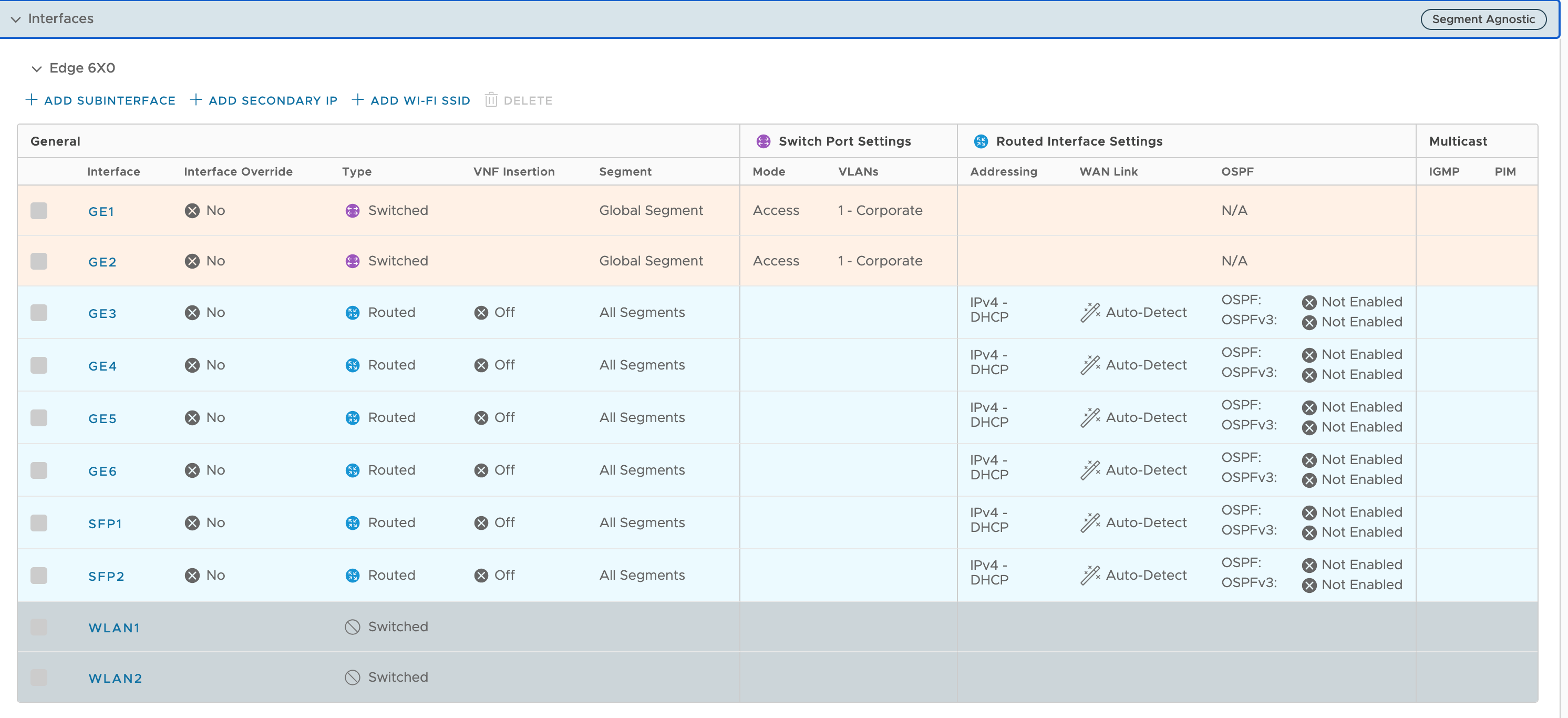Image resolution: width=1568 pixels, height=718 pixels.
Task: Open the WLAN2 interface link
Action: [x=115, y=679]
